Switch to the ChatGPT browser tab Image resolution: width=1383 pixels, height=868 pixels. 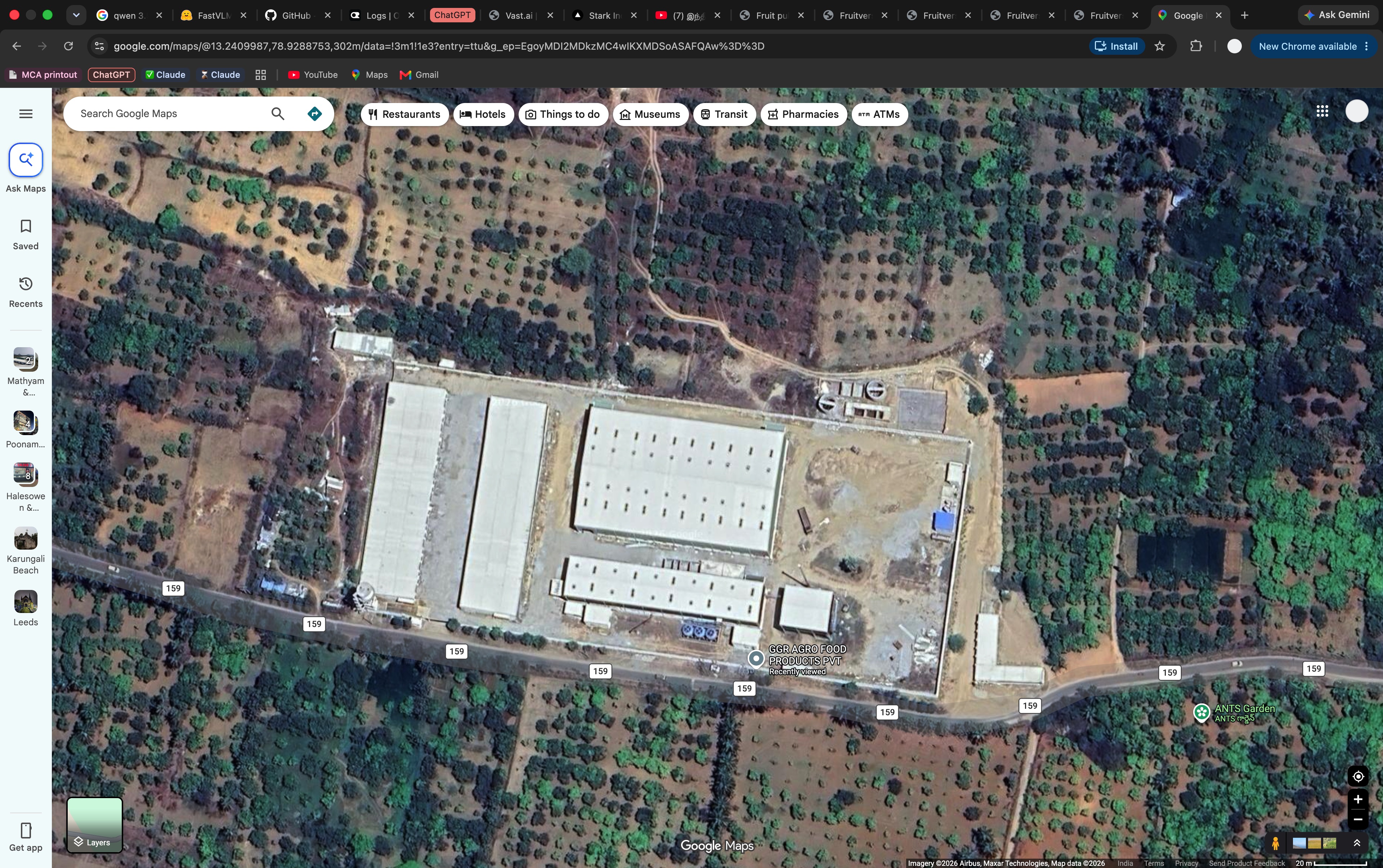(x=452, y=15)
